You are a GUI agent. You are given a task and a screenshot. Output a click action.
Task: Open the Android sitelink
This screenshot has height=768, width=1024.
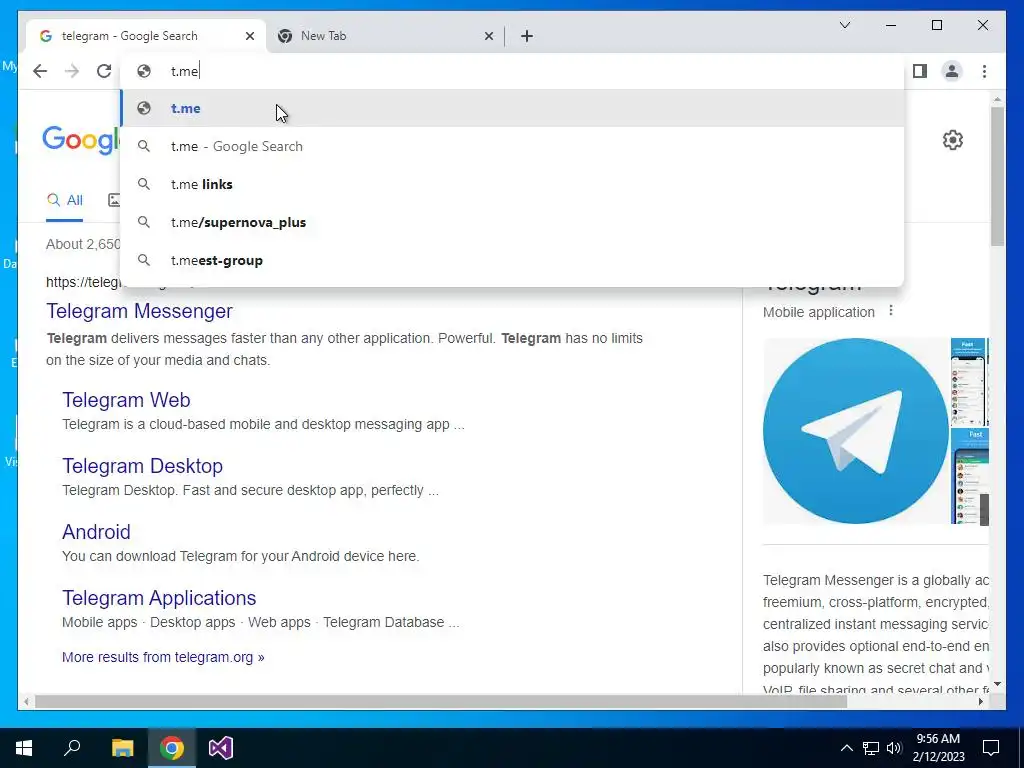[96, 532]
